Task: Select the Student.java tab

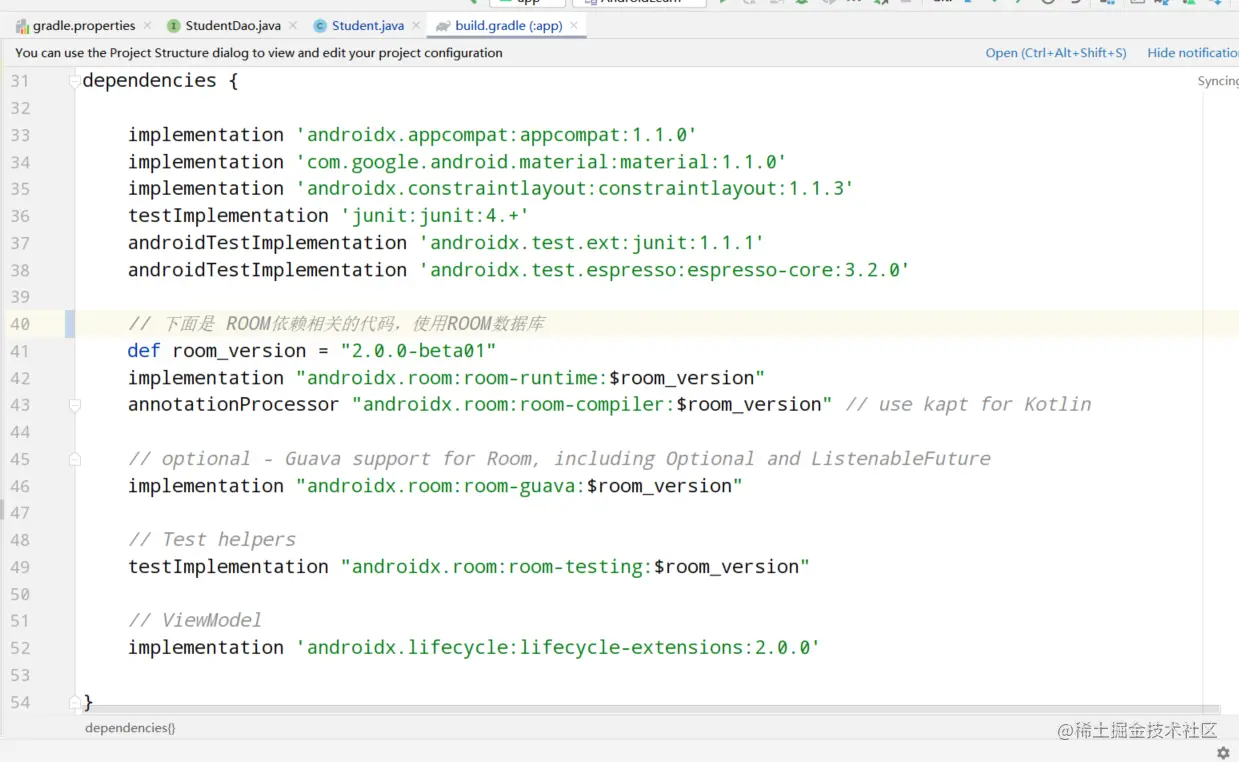Action: 368,25
